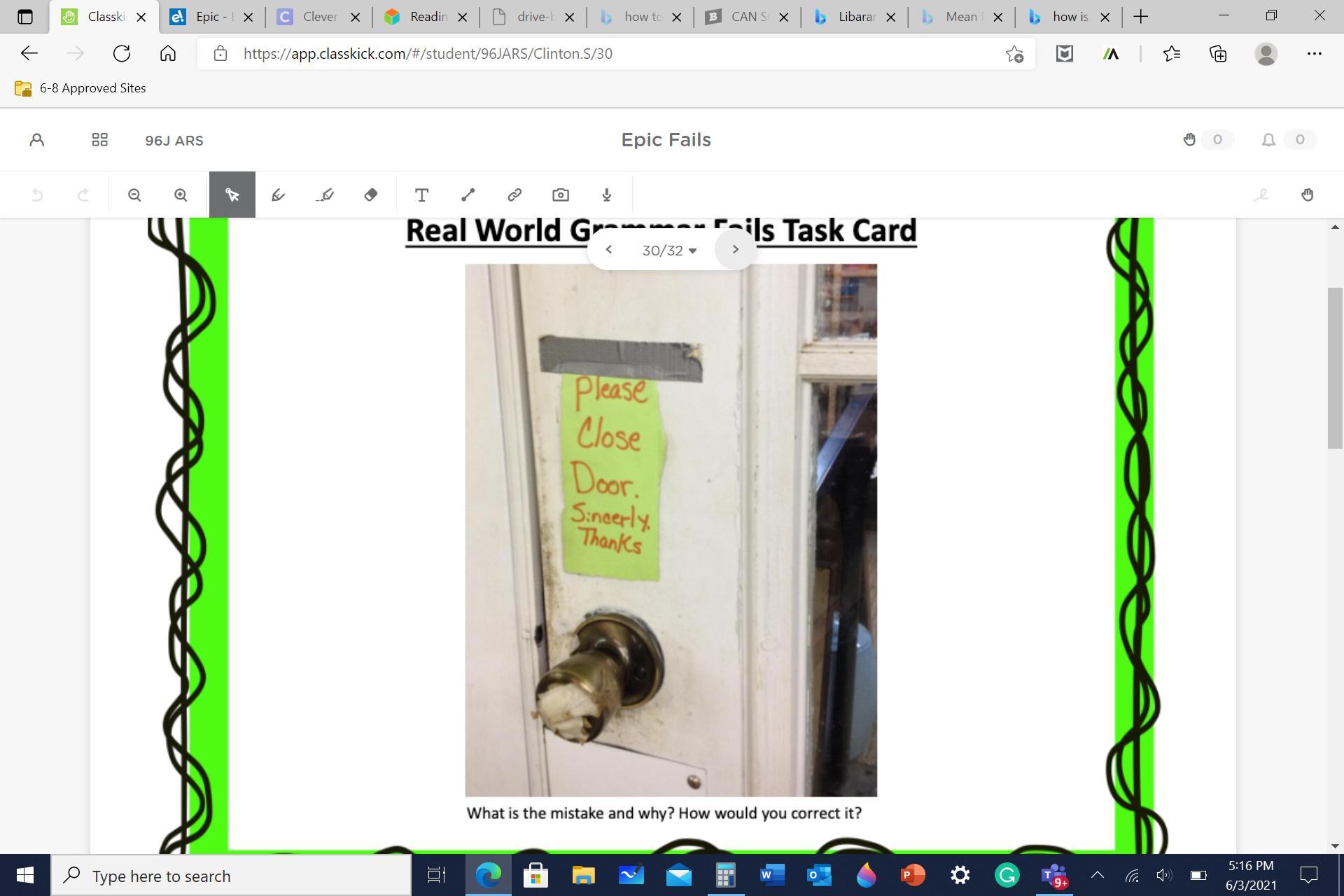
Task: Open the assignments grid view
Action: pos(99,140)
